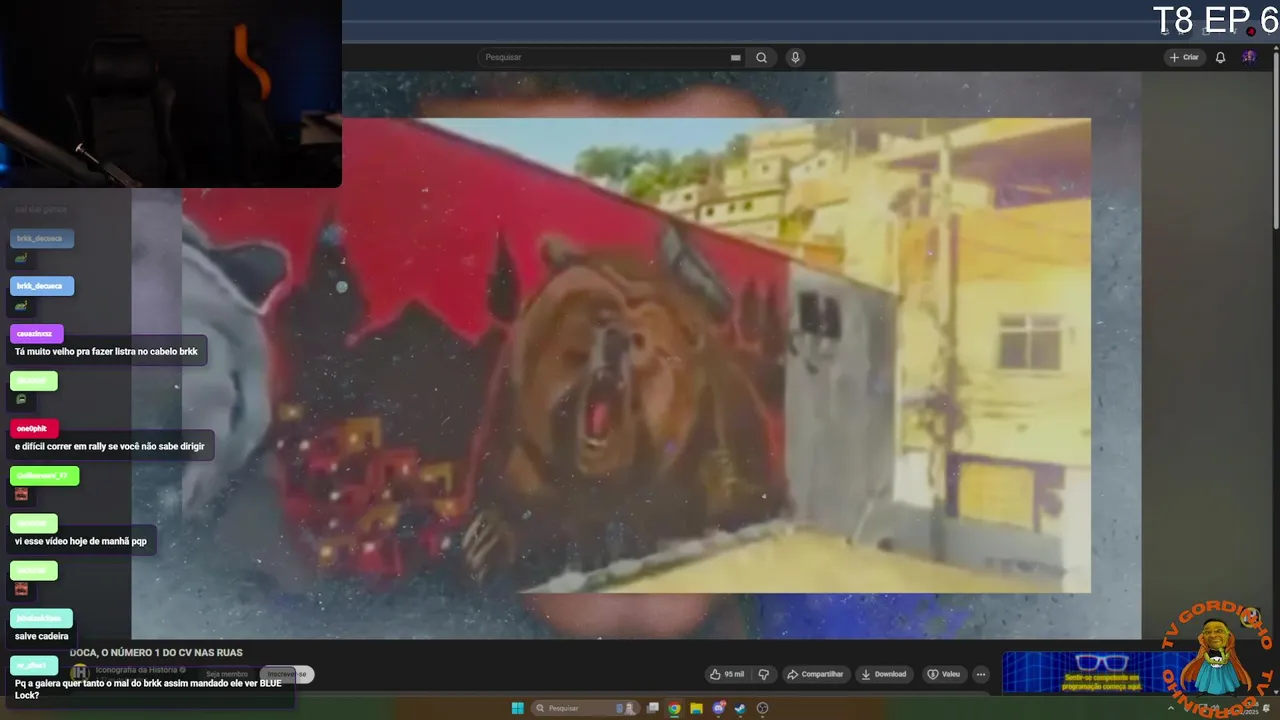Click chat message vi esse vídeo hoje
Screen dimensions: 1280x720
click(81, 541)
